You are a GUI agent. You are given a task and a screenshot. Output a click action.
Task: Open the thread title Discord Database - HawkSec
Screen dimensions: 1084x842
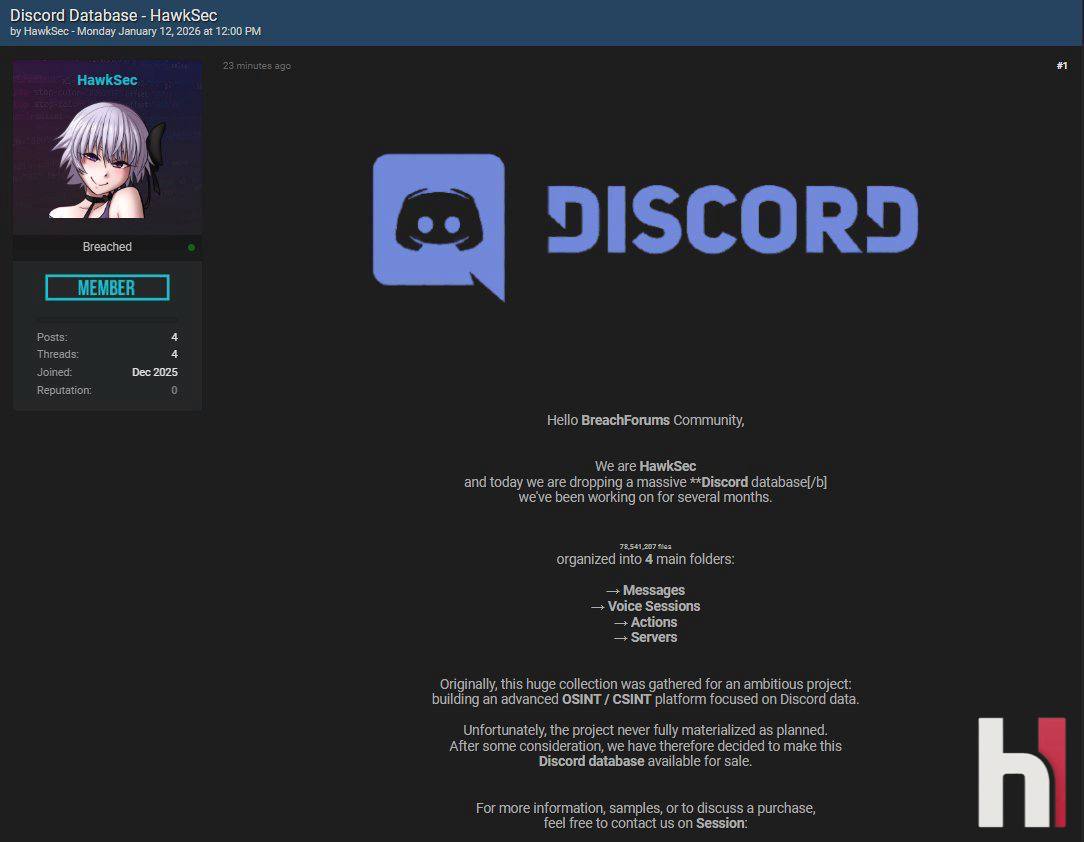112,15
